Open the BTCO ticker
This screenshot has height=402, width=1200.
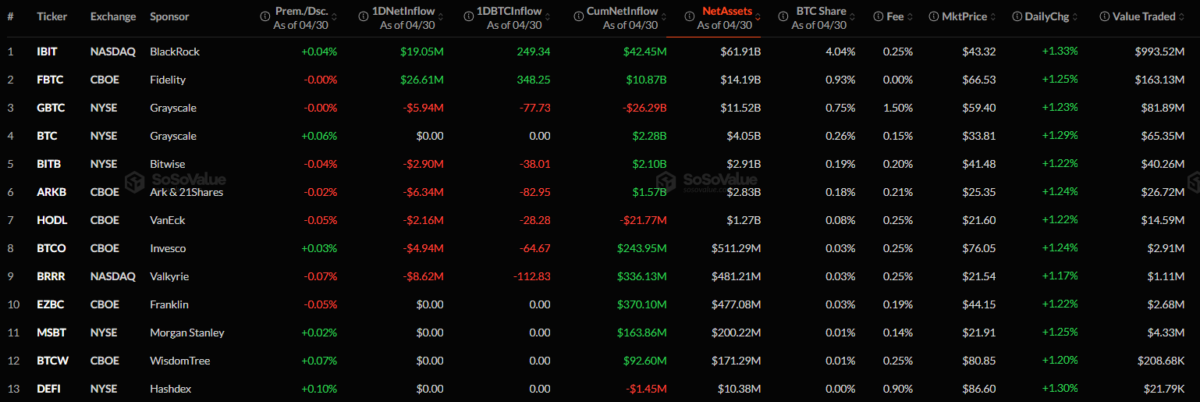pos(50,247)
